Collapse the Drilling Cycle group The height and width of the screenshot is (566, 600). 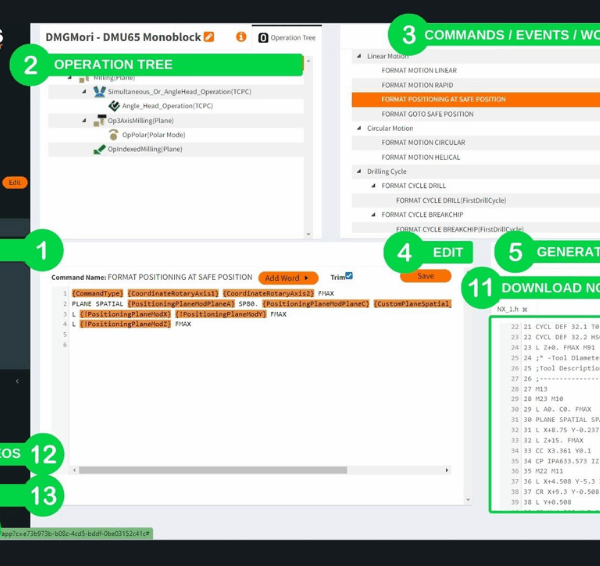tap(358, 172)
